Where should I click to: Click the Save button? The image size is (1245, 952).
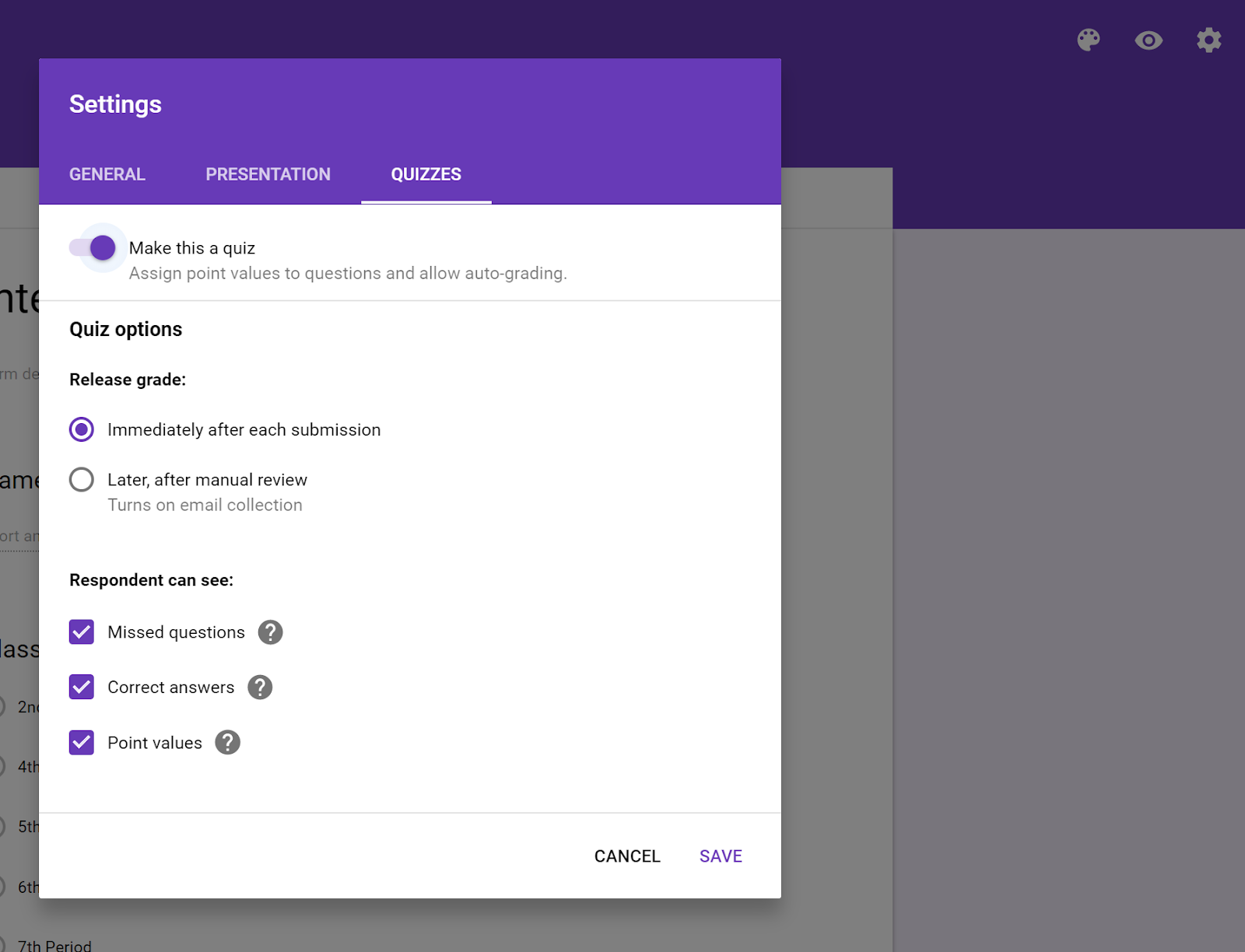[720, 856]
